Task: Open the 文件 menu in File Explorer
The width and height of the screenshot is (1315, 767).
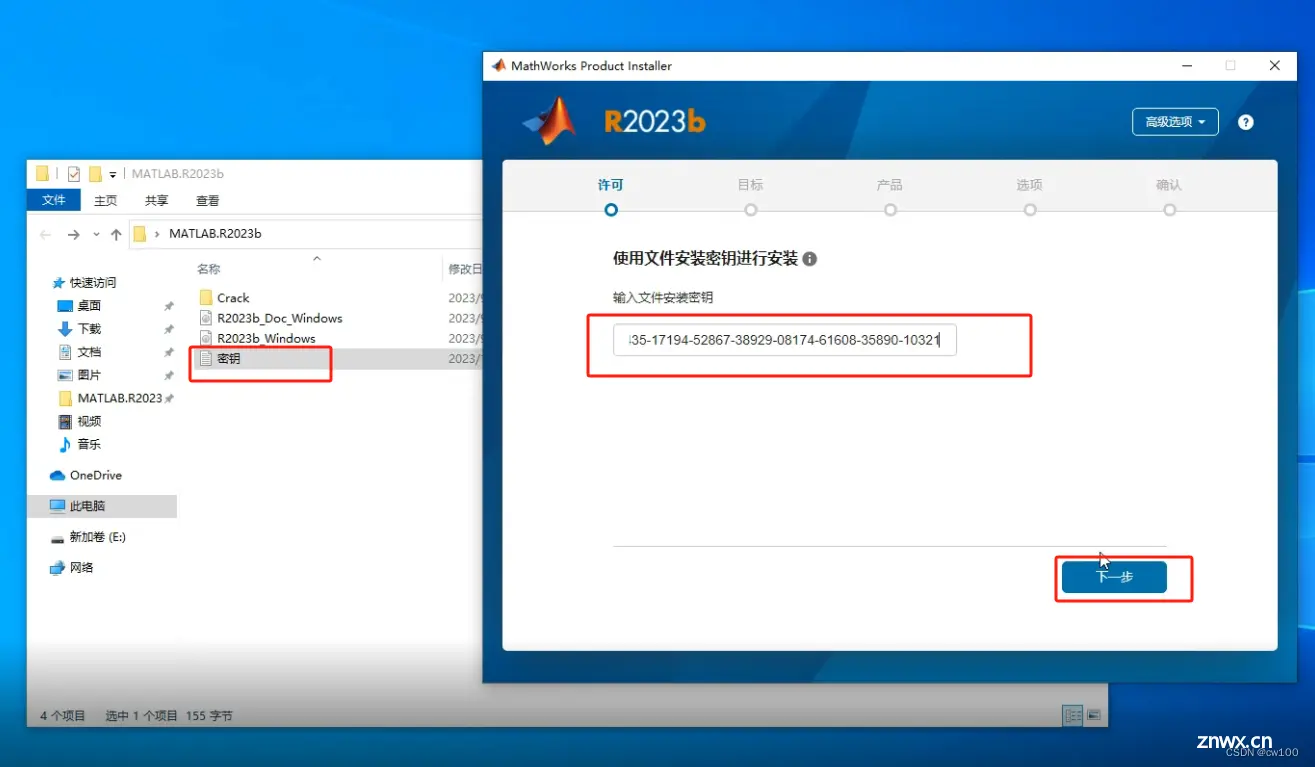Action: click(x=54, y=200)
